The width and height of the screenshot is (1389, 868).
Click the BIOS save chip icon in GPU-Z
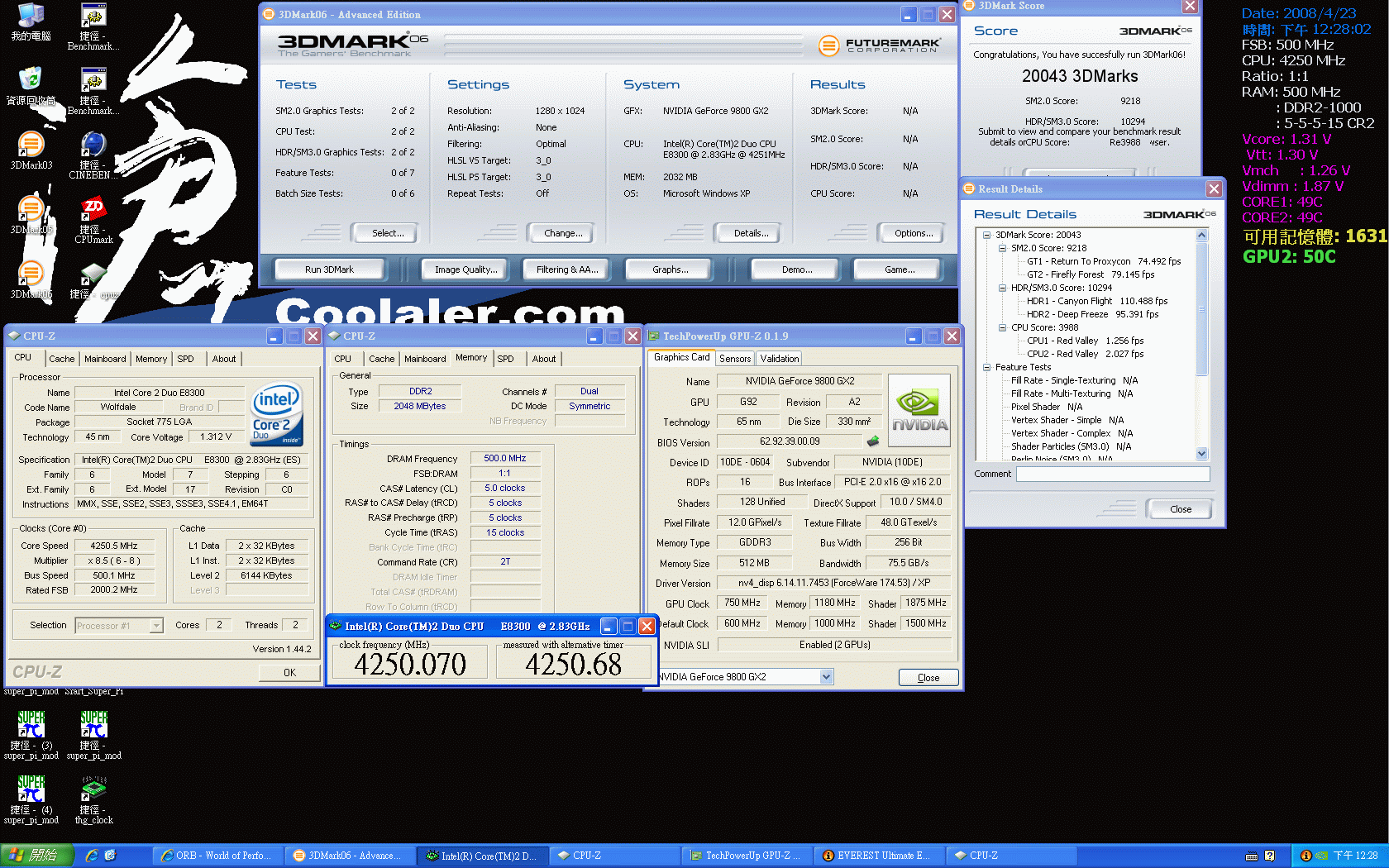[x=872, y=441]
